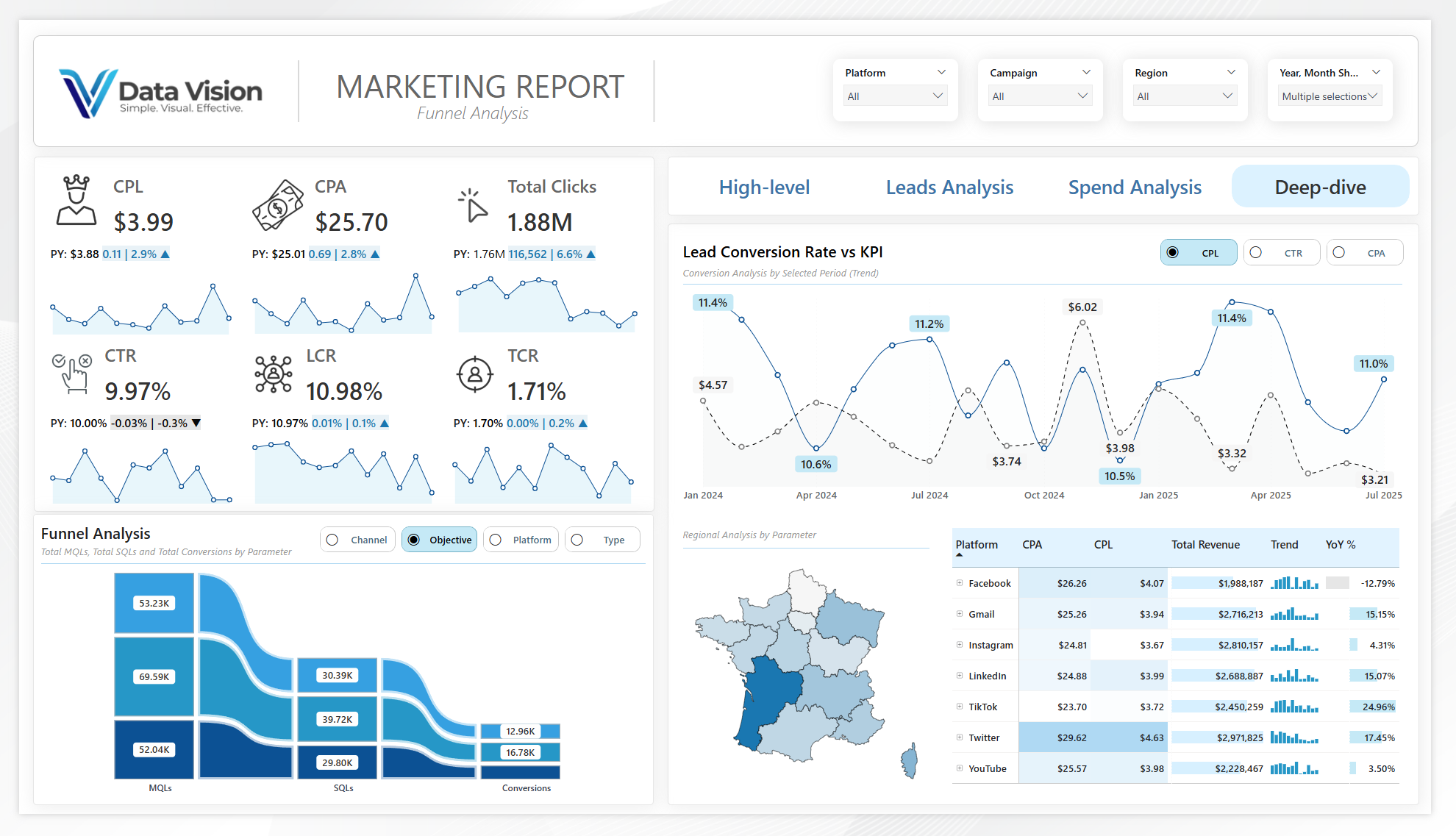The height and width of the screenshot is (836, 1456).
Task: Click the CPA money bill icon
Action: click(x=277, y=205)
